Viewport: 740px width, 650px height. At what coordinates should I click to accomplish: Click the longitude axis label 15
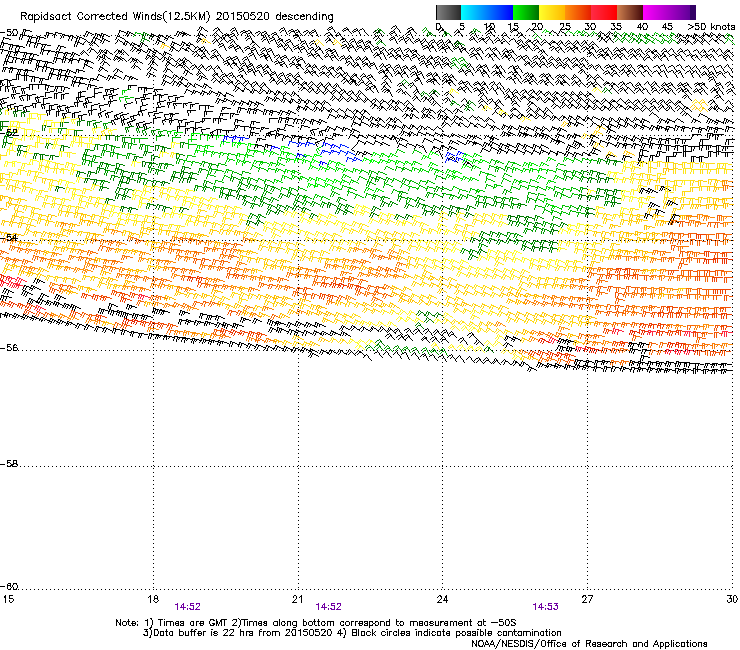8,599
